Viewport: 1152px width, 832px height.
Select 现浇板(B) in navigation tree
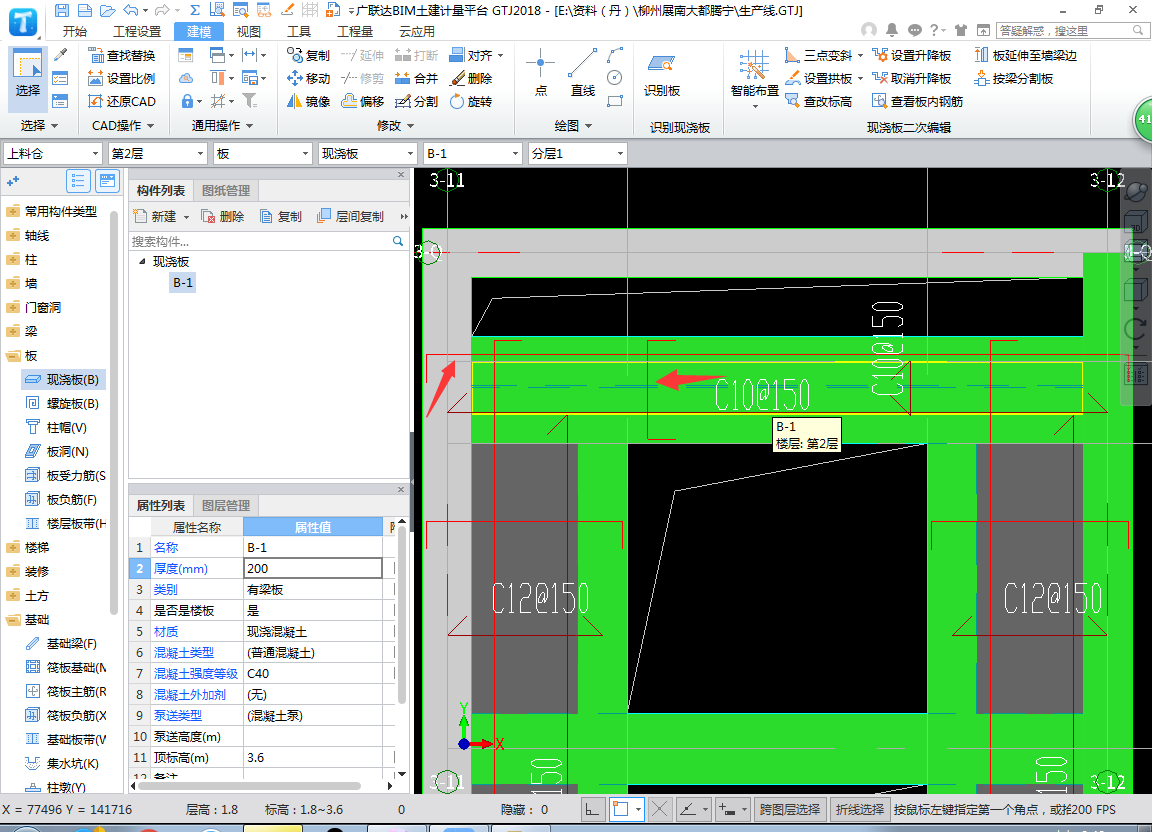pyautogui.click(x=63, y=380)
